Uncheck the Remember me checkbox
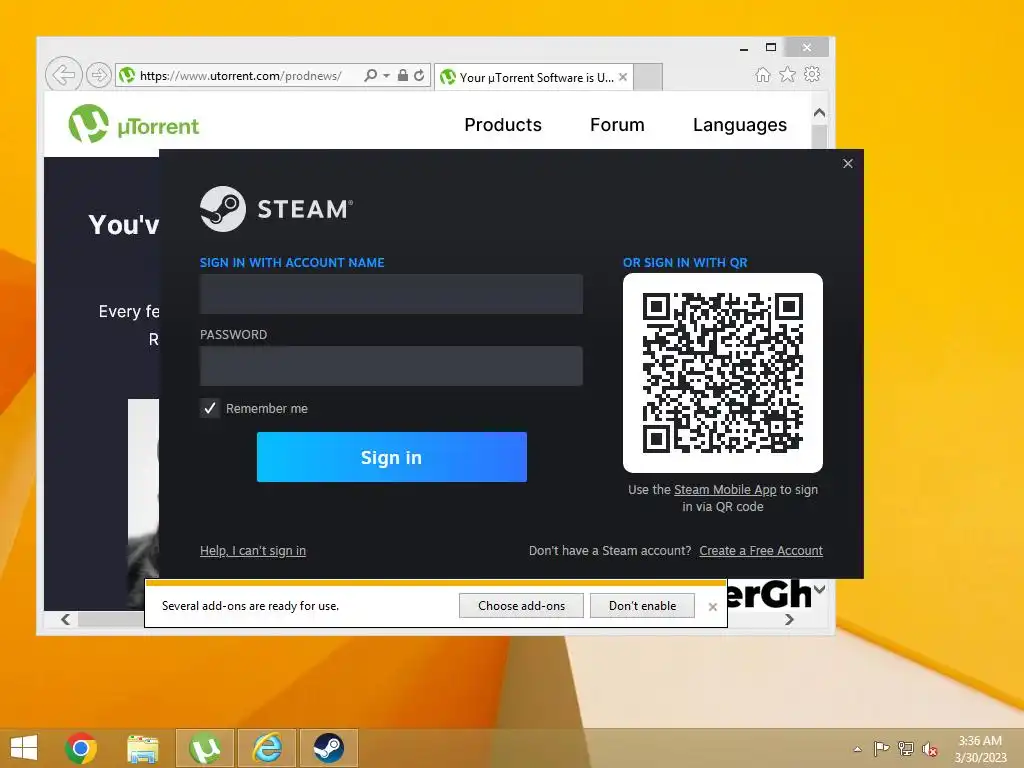This screenshot has width=1024, height=768. (x=210, y=408)
